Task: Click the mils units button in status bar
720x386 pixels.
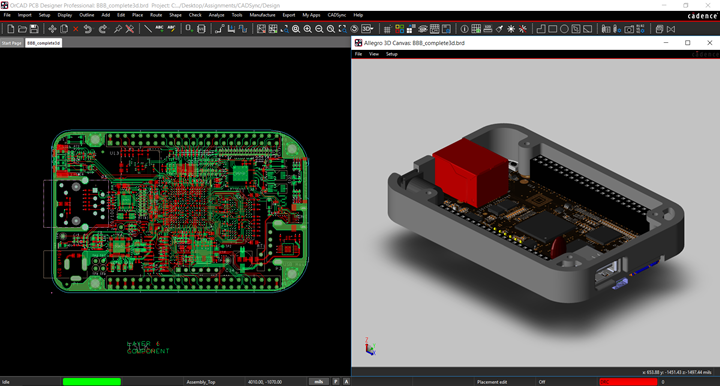Action: (x=319, y=381)
